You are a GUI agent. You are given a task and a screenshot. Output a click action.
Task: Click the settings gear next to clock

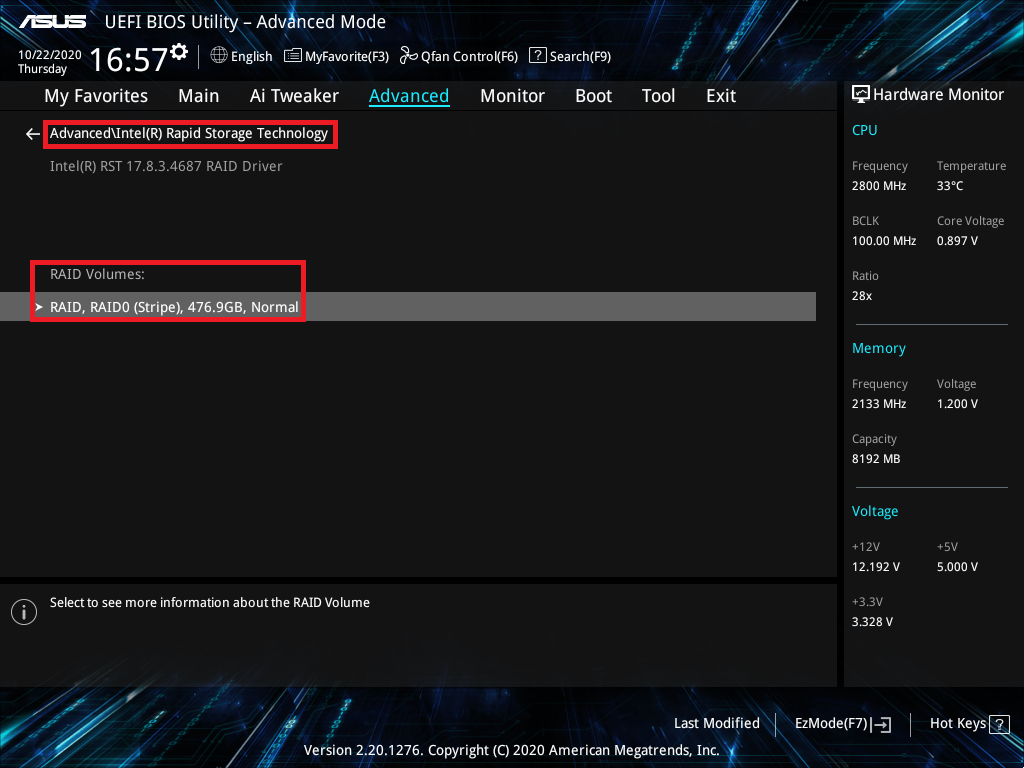coord(179,51)
